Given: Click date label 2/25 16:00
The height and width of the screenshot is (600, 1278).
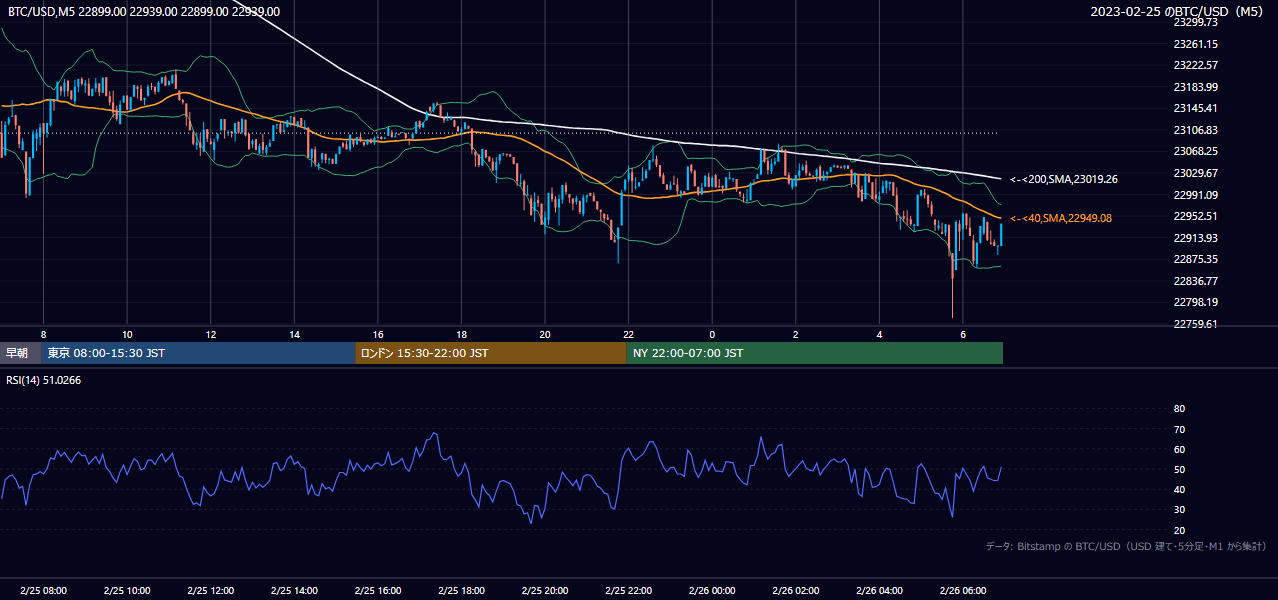Looking at the screenshot, I should coord(378,590).
